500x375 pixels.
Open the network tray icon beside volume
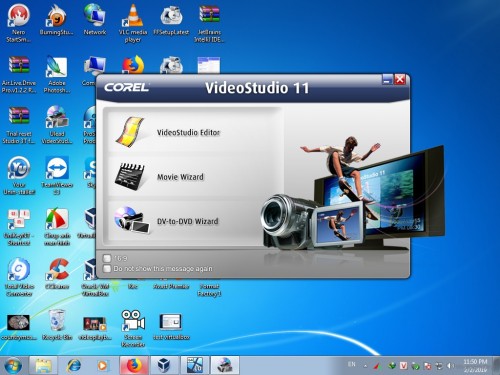click(439, 366)
